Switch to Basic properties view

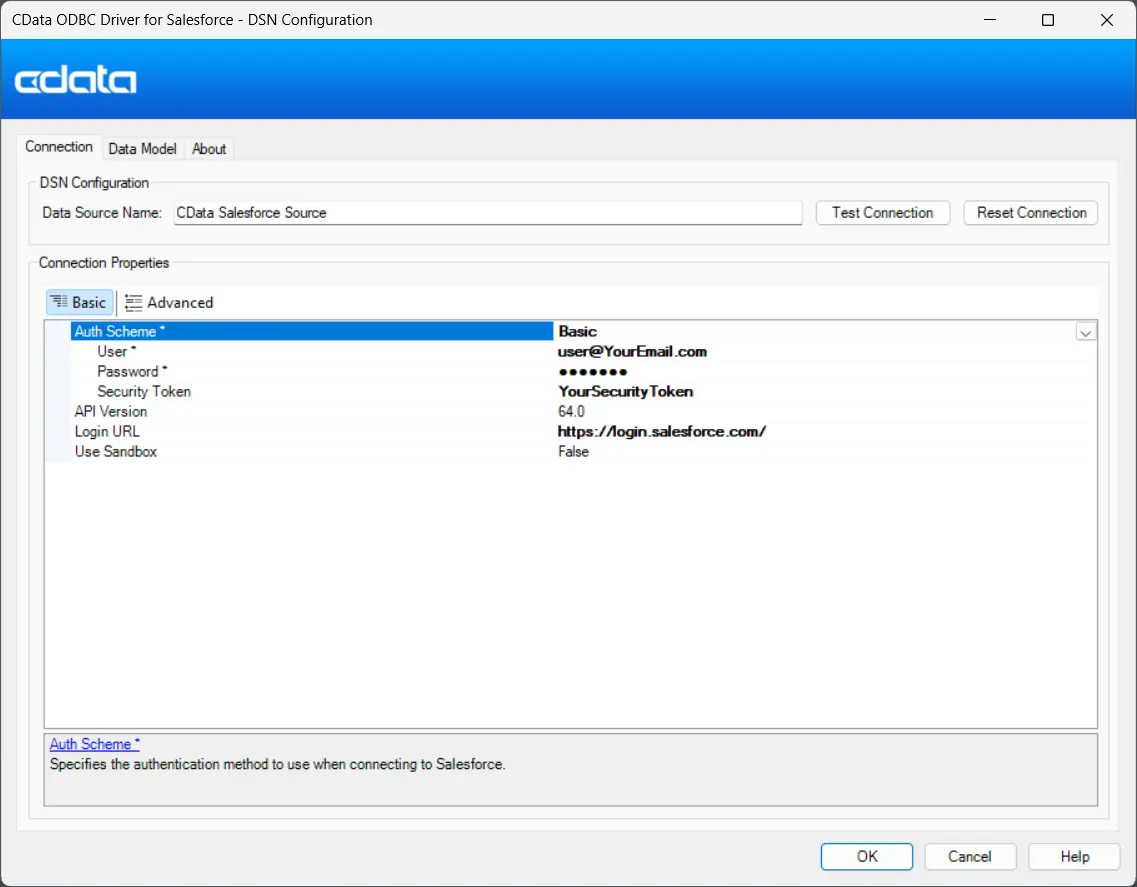point(80,303)
